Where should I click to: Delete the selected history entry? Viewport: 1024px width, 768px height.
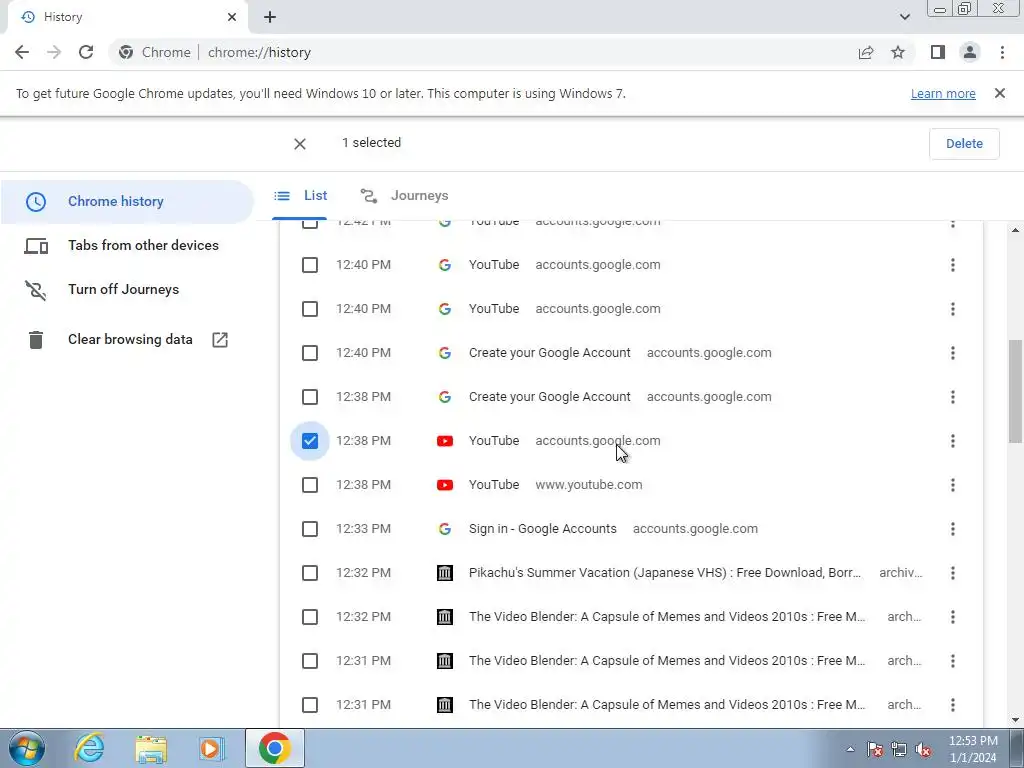click(964, 144)
